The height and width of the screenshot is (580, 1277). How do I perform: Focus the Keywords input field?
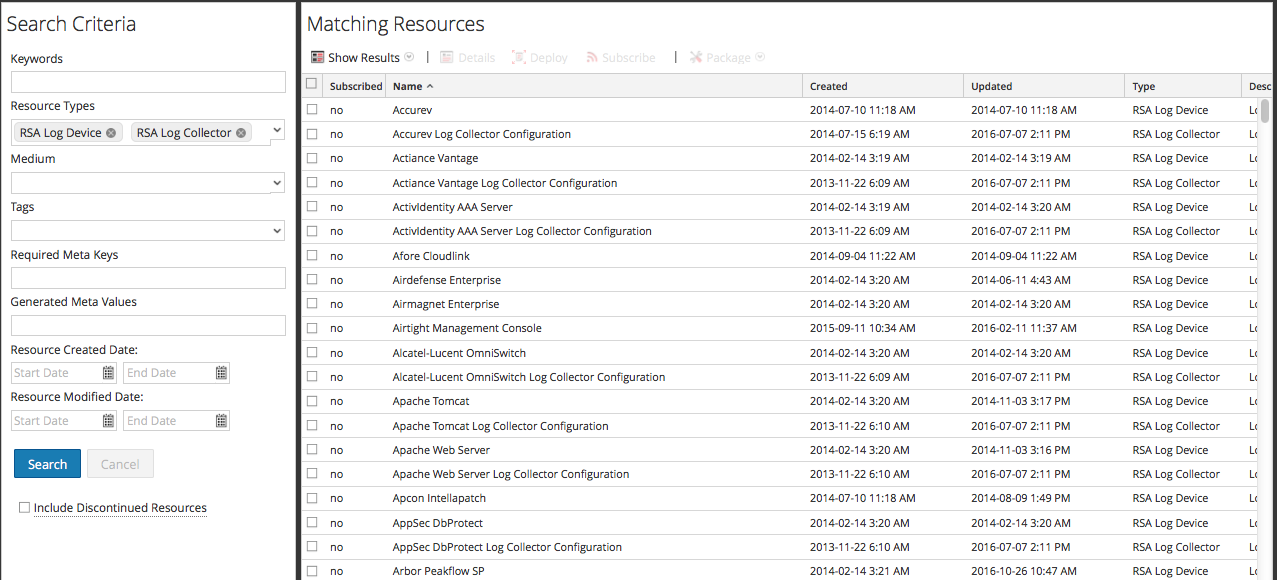tap(148, 82)
